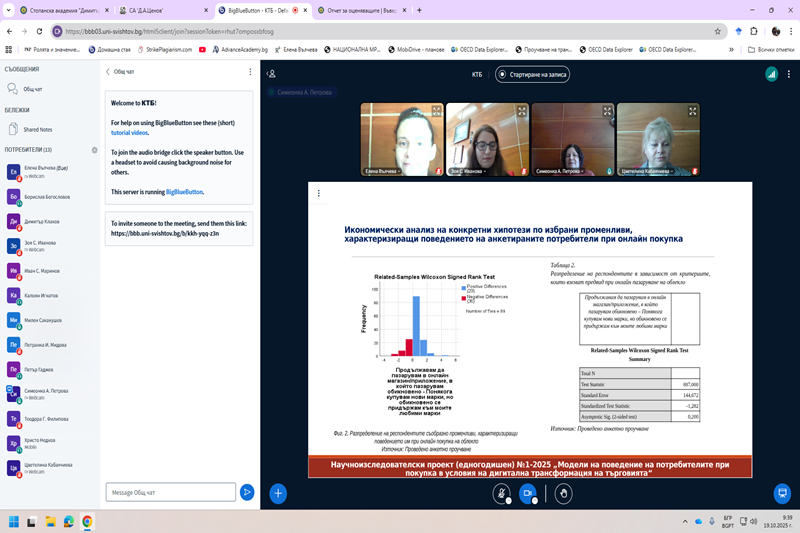Select Общ чат in messages list
800x533 pixels.
32,89
